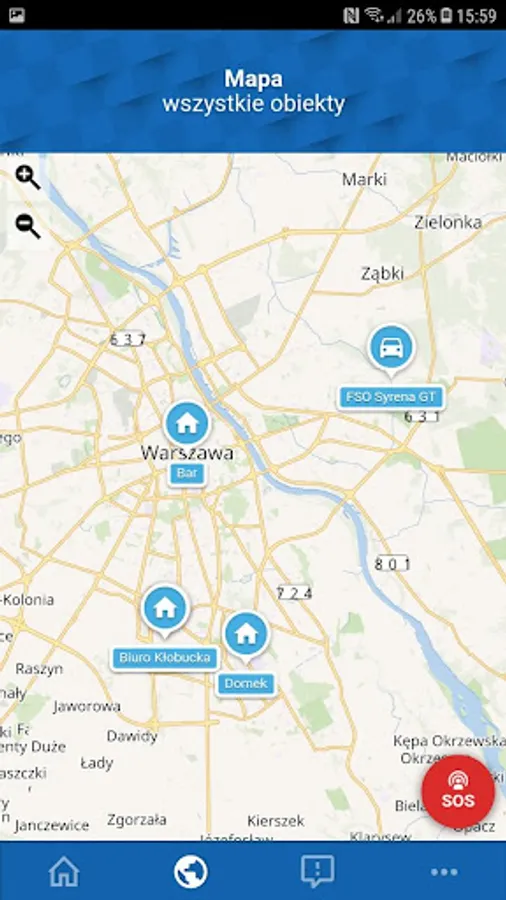Zoom out the map view
Viewport: 506px width, 900px height.
click(x=28, y=226)
